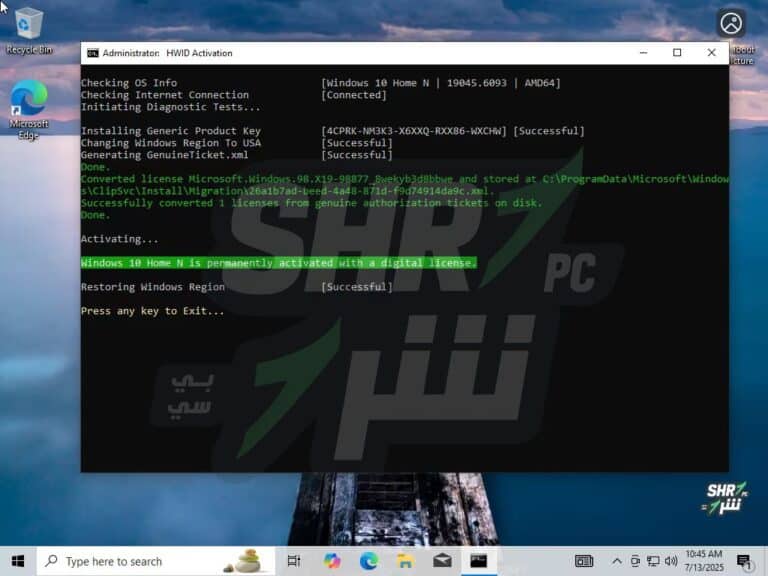768x576 pixels.
Task: Click the taskbar clock showing 10:45 AM
Action: tap(704, 561)
